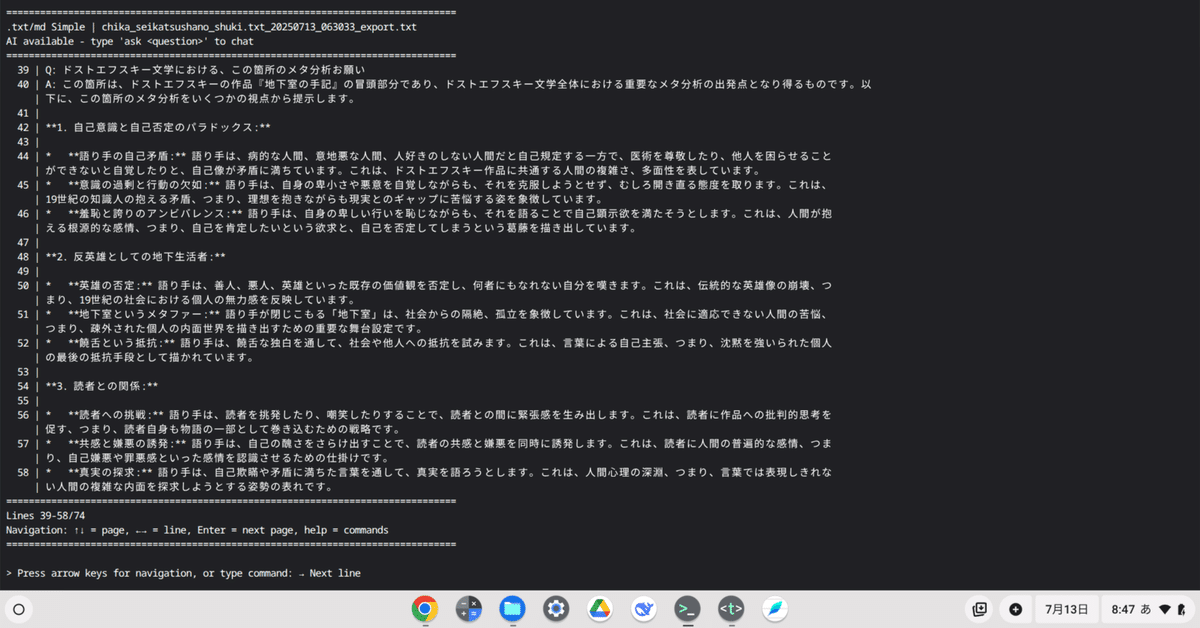The height and width of the screenshot is (628, 1200).
Task: Launch Chrome browser from the shelf
Action: pos(424,609)
